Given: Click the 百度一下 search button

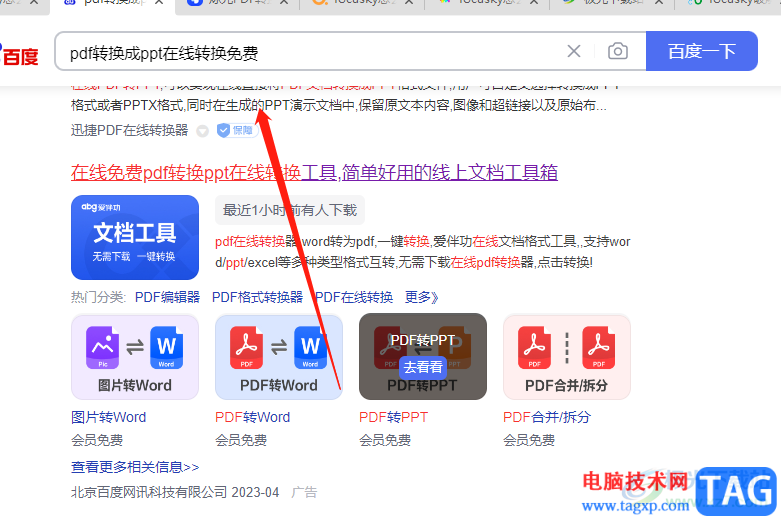Looking at the screenshot, I should [x=702, y=51].
